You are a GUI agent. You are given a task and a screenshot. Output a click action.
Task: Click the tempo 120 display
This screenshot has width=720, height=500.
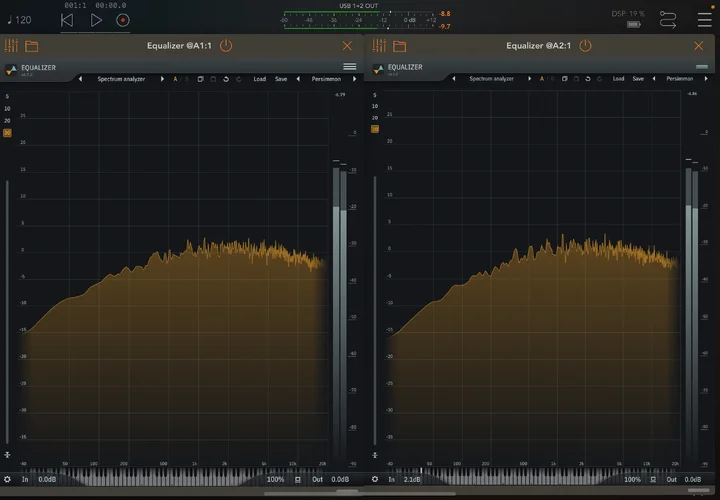coord(20,20)
